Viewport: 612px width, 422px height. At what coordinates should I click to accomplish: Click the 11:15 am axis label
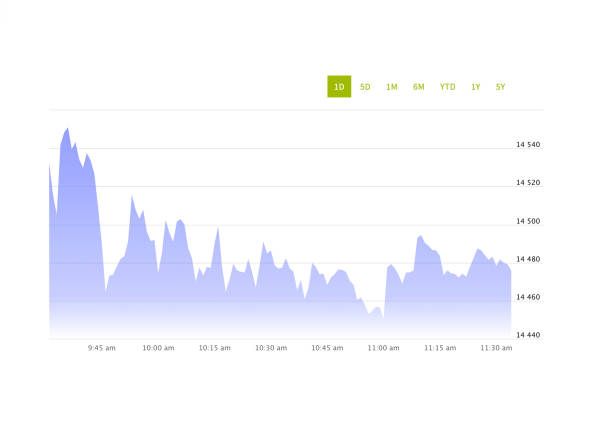pyautogui.click(x=440, y=348)
